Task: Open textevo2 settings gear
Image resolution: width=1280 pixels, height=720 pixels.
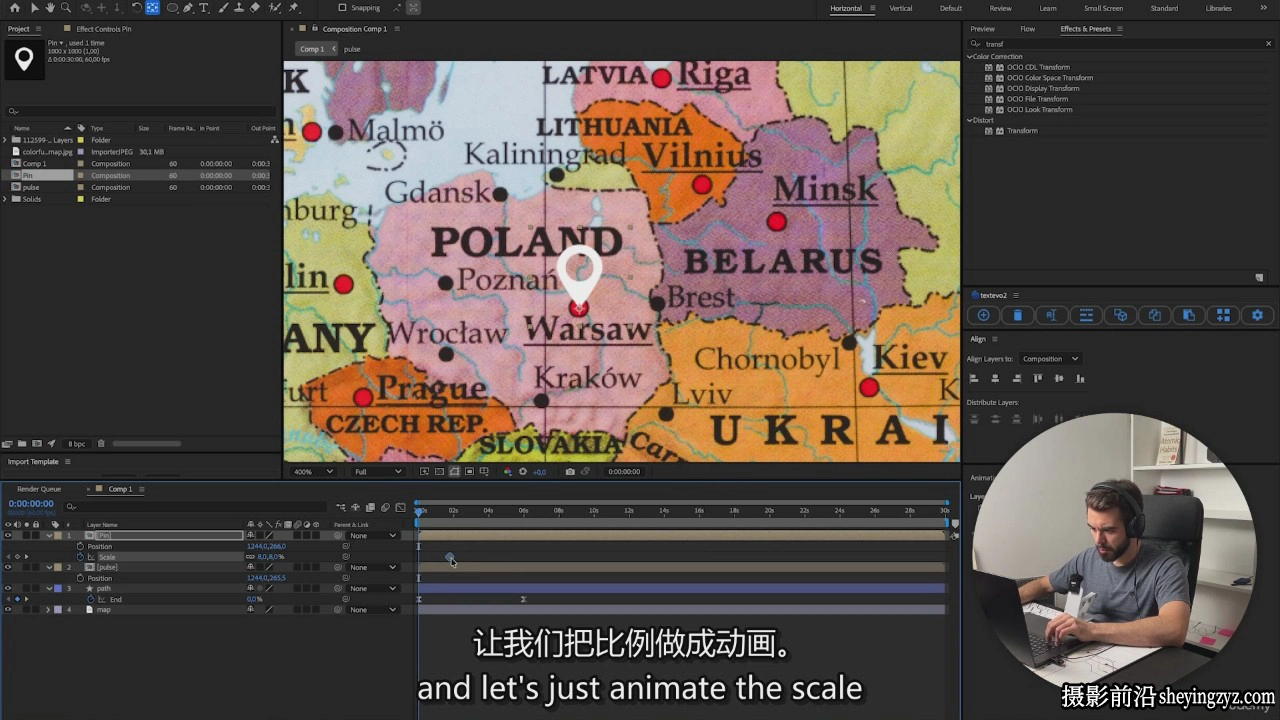Action: pos(1257,315)
